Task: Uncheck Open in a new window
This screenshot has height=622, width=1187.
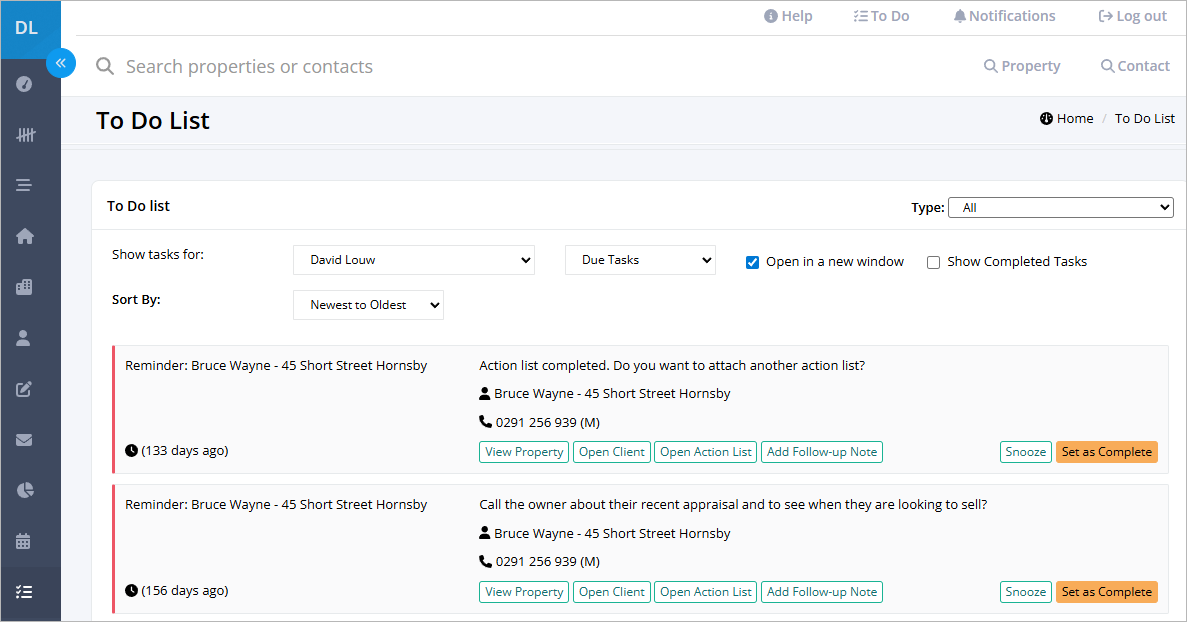Action: [x=752, y=262]
